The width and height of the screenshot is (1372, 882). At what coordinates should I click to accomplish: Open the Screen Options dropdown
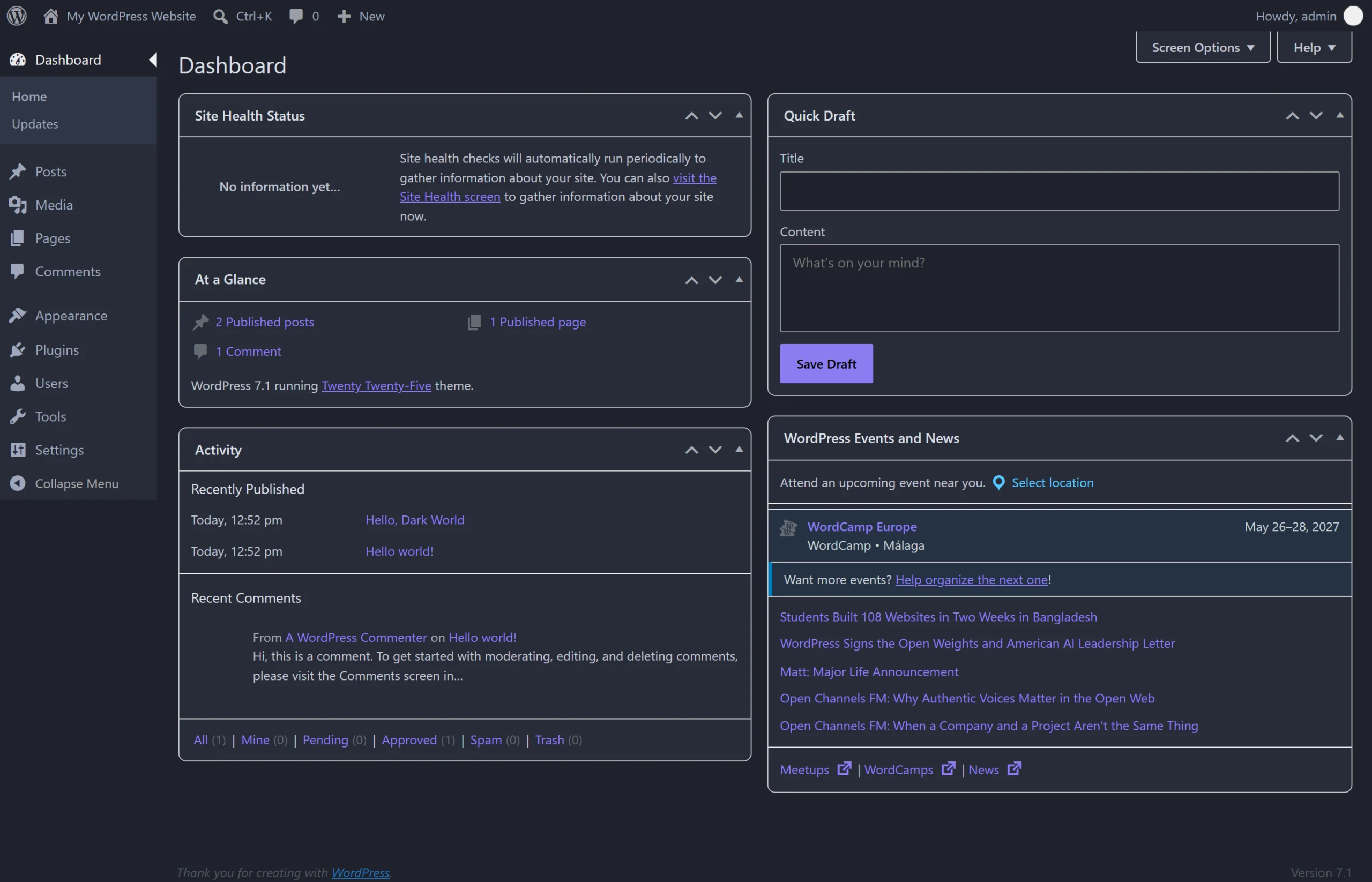[x=1203, y=47]
